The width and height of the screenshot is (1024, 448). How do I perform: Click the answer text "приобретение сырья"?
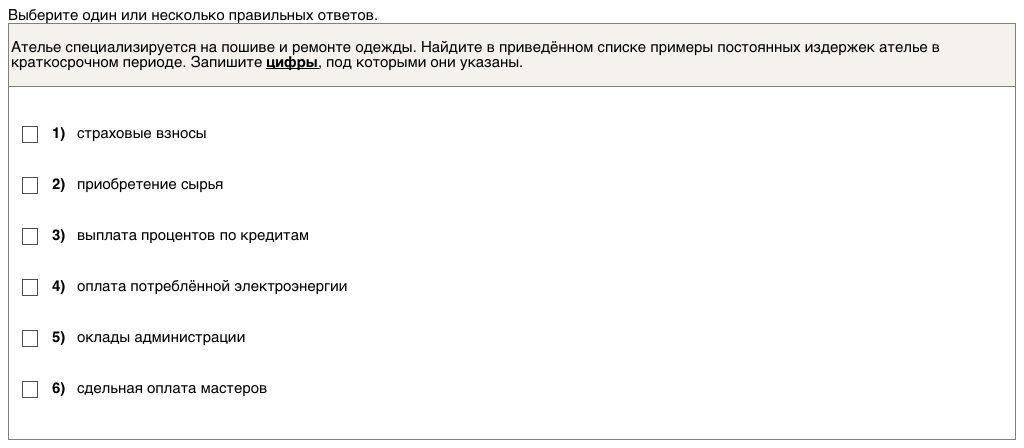tap(150, 184)
